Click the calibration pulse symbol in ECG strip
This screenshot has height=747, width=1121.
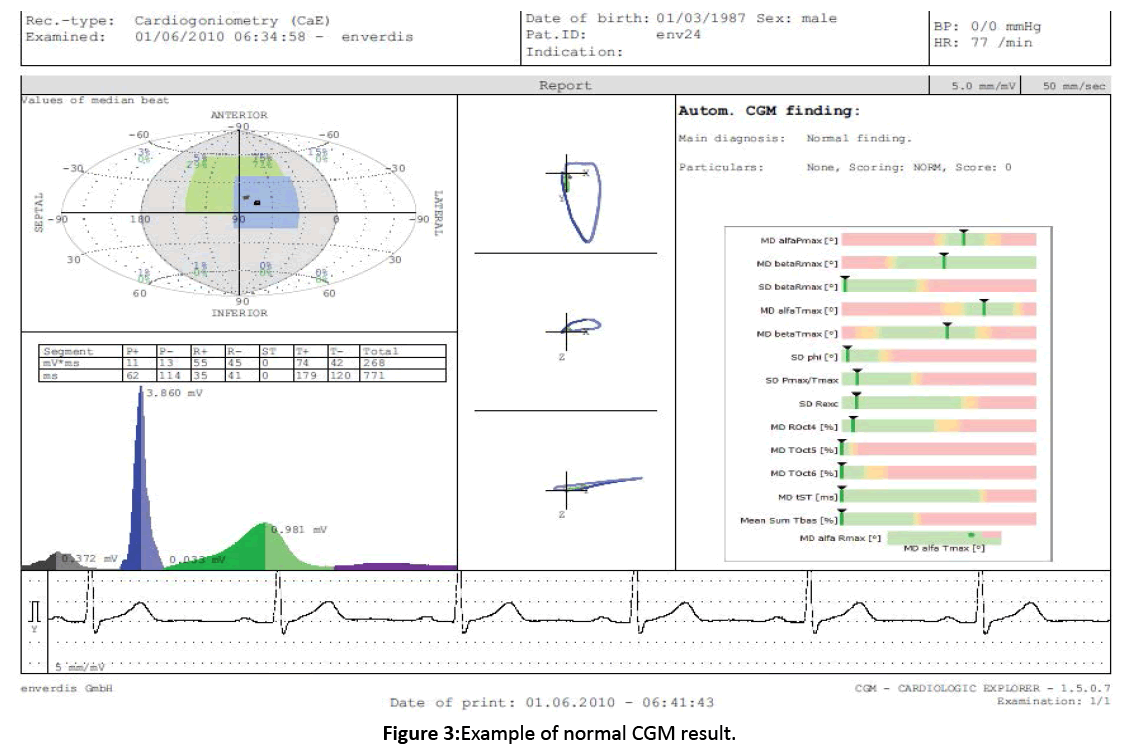tap(36, 611)
